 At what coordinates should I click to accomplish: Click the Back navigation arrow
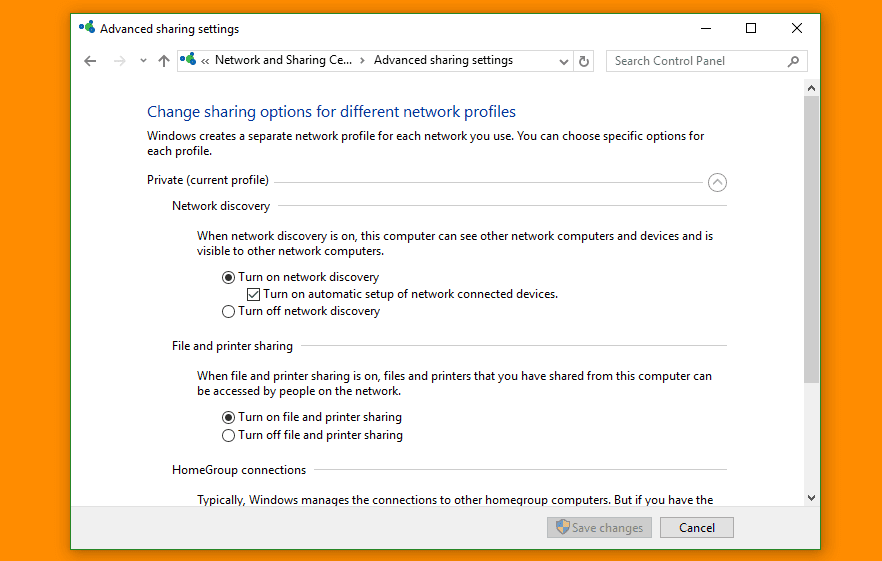click(90, 61)
